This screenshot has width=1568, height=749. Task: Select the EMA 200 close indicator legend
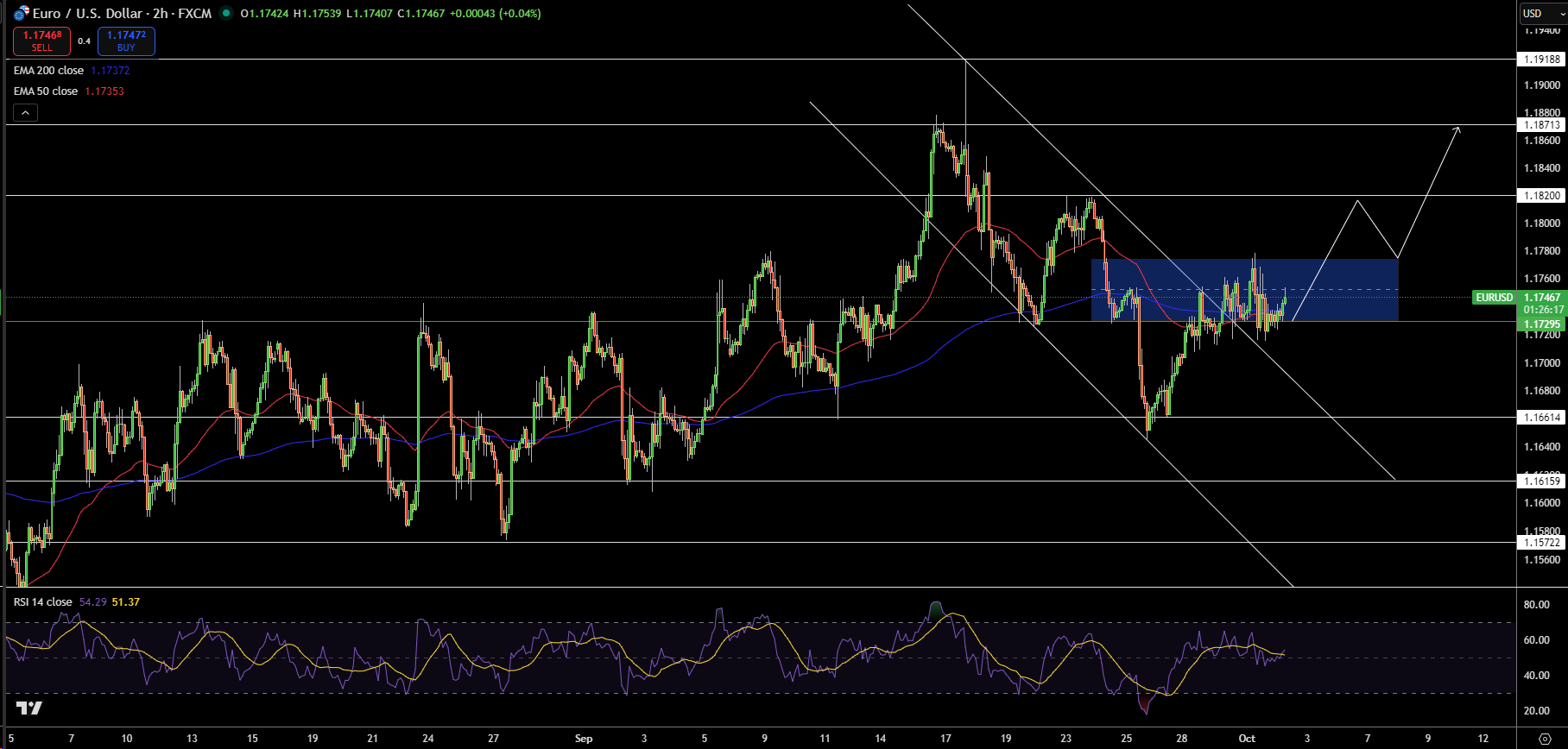[48, 71]
